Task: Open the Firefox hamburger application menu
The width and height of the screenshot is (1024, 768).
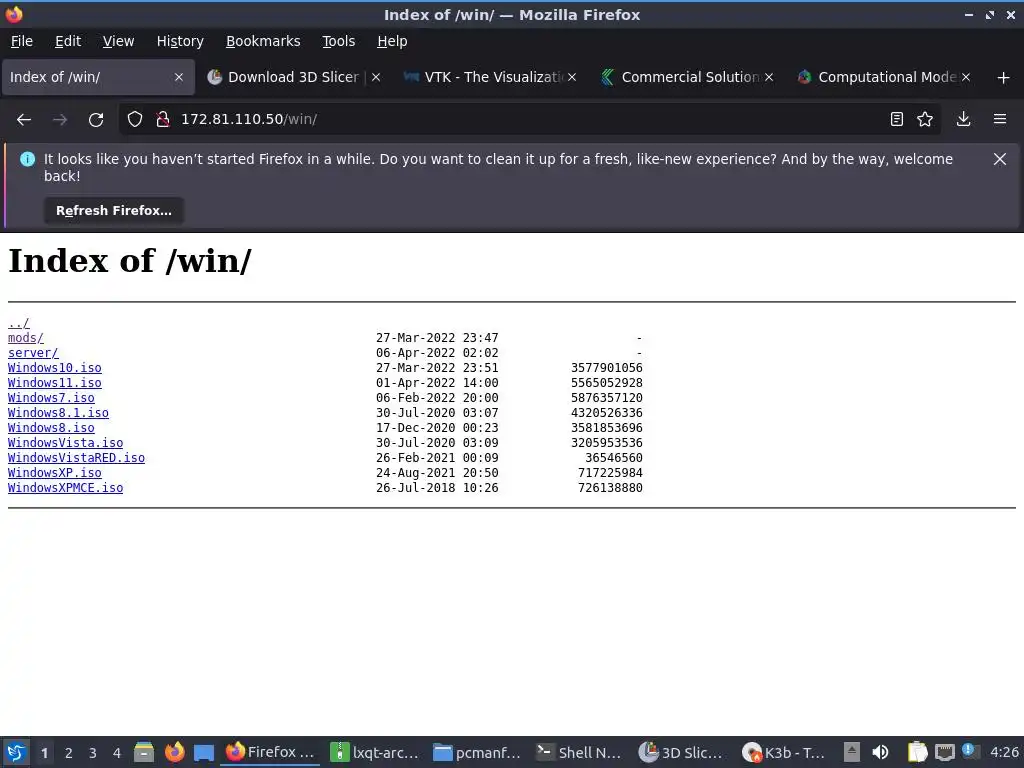Action: (x=1000, y=119)
